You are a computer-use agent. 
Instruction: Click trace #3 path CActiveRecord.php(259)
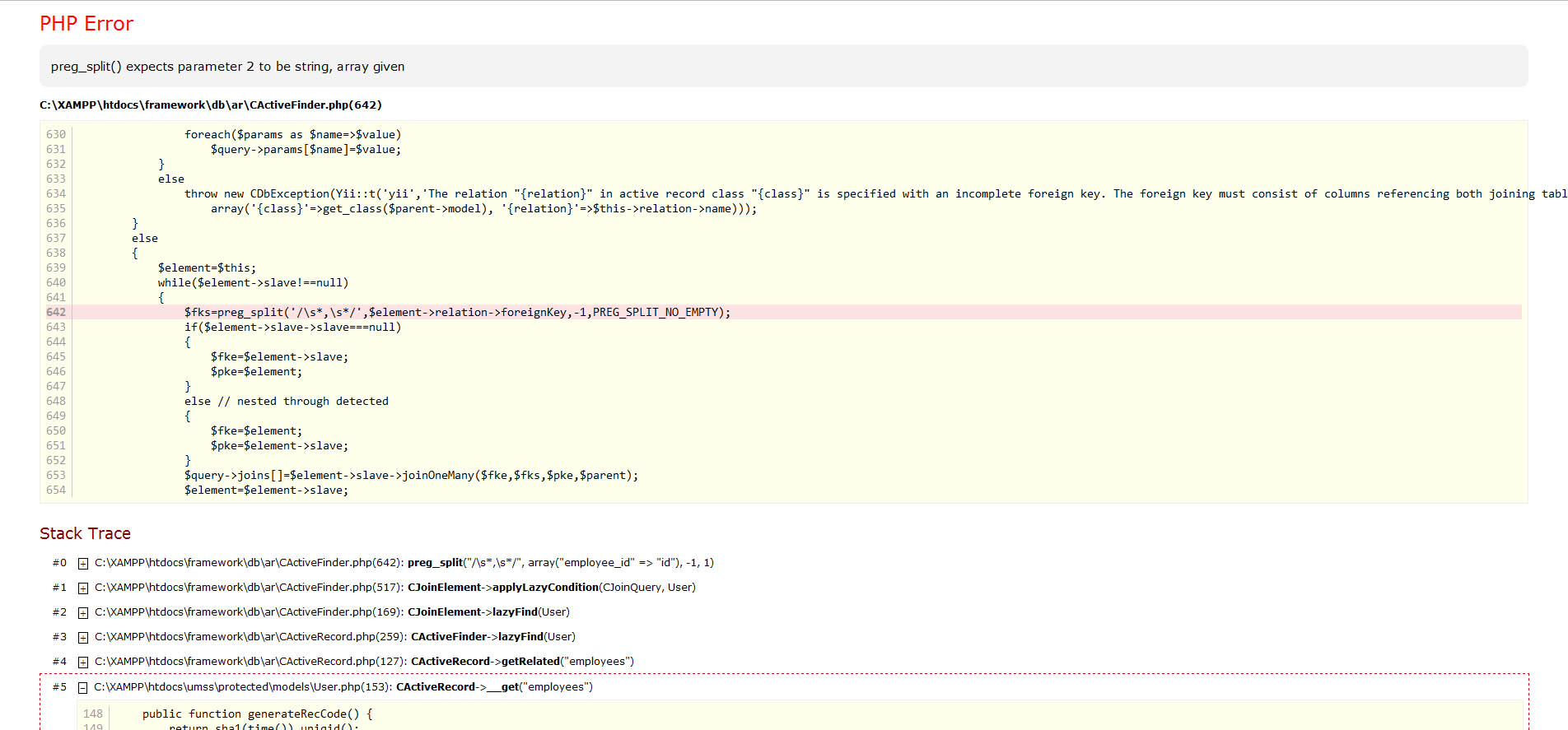coord(250,637)
